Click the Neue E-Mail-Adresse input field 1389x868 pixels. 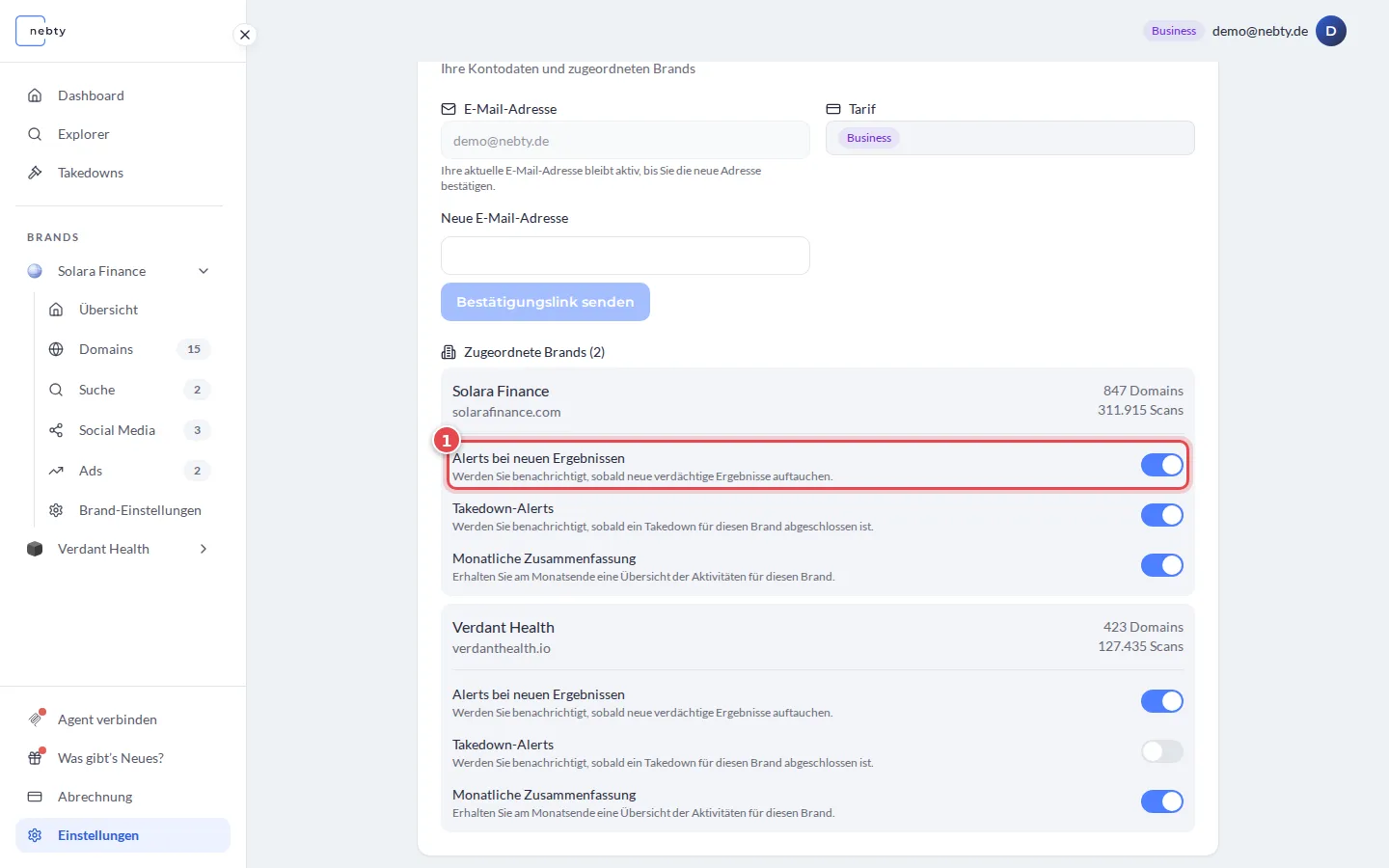(625, 256)
